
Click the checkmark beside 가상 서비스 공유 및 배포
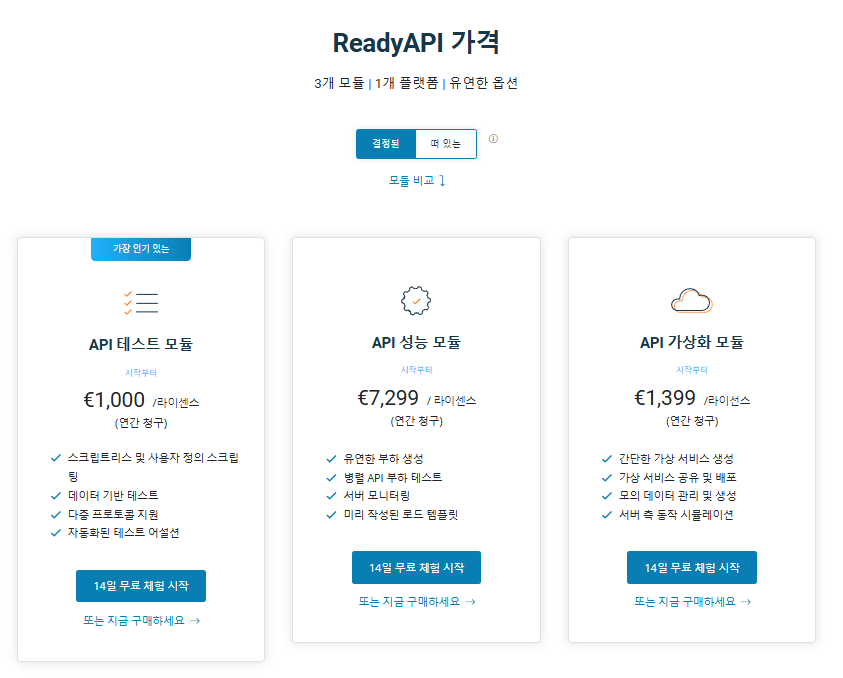pyautogui.click(x=607, y=477)
